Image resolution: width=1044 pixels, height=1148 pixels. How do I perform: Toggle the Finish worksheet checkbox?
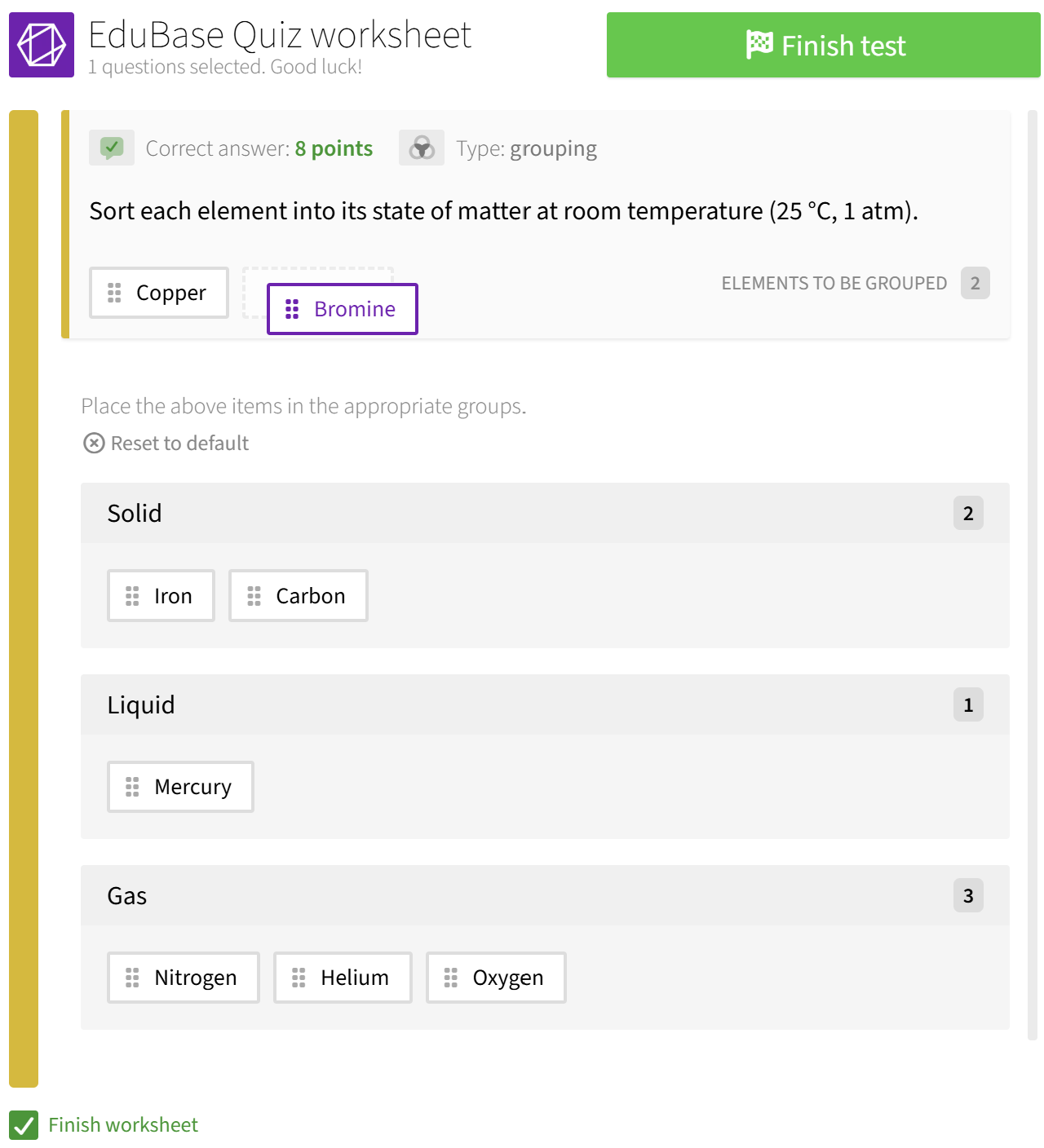click(24, 1125)
